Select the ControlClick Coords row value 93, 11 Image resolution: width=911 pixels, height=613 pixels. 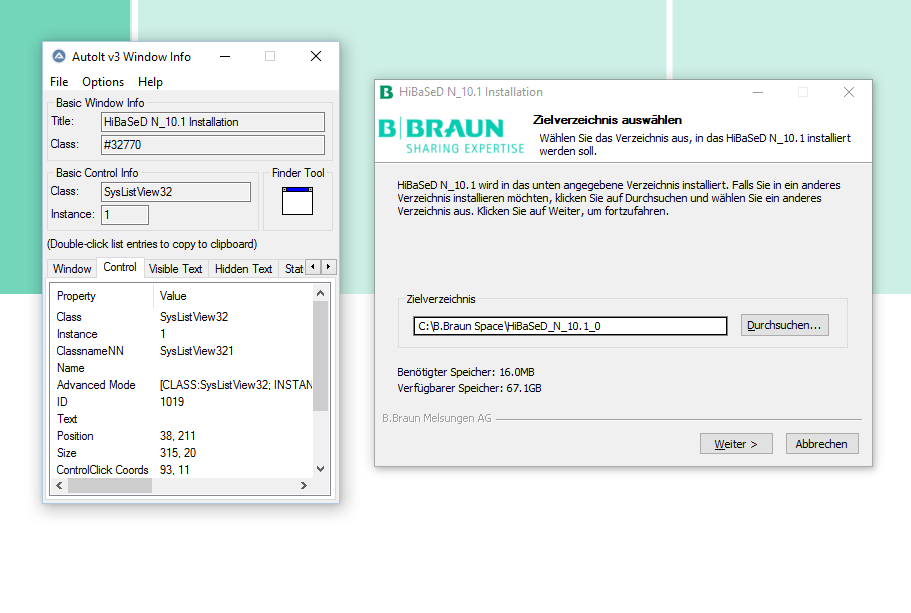[175, 469]
